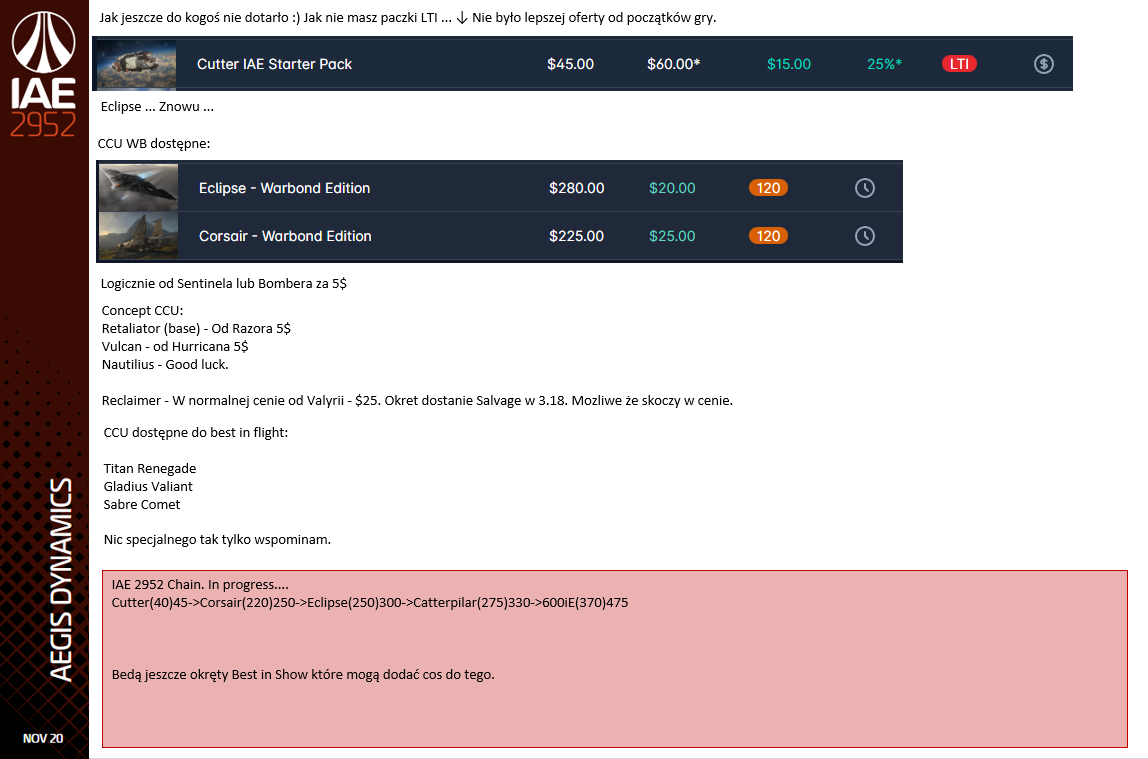
Task: Click the $60.00* value in Cutter row
Action: [x=674, y=64]
